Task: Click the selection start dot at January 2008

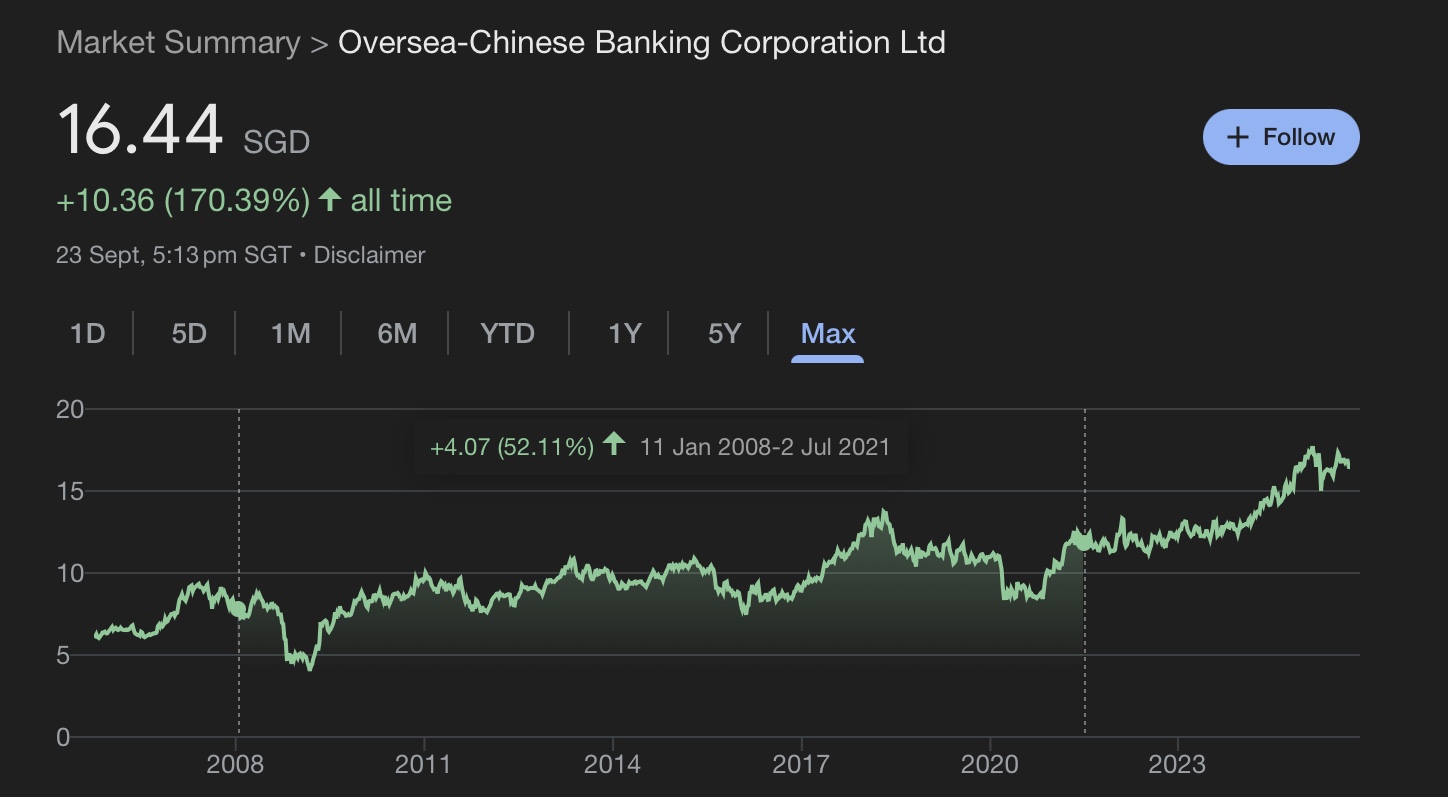Action: (238, 607)
